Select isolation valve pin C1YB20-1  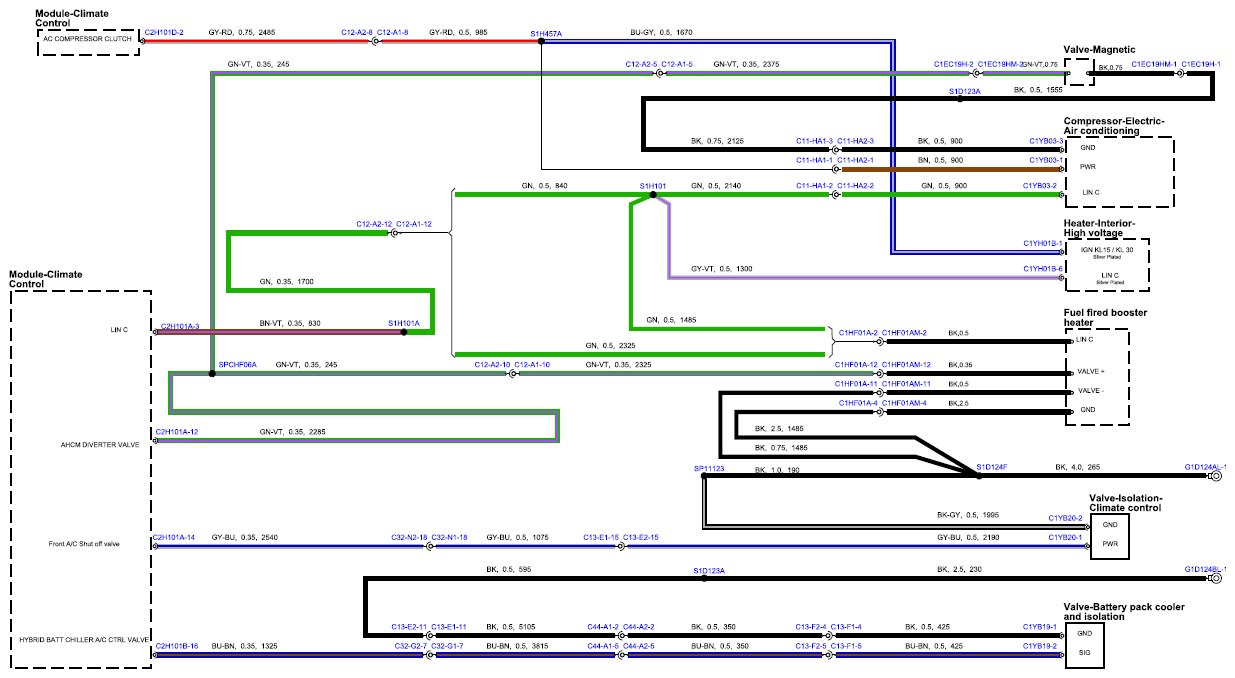(x=1066, y=537)
